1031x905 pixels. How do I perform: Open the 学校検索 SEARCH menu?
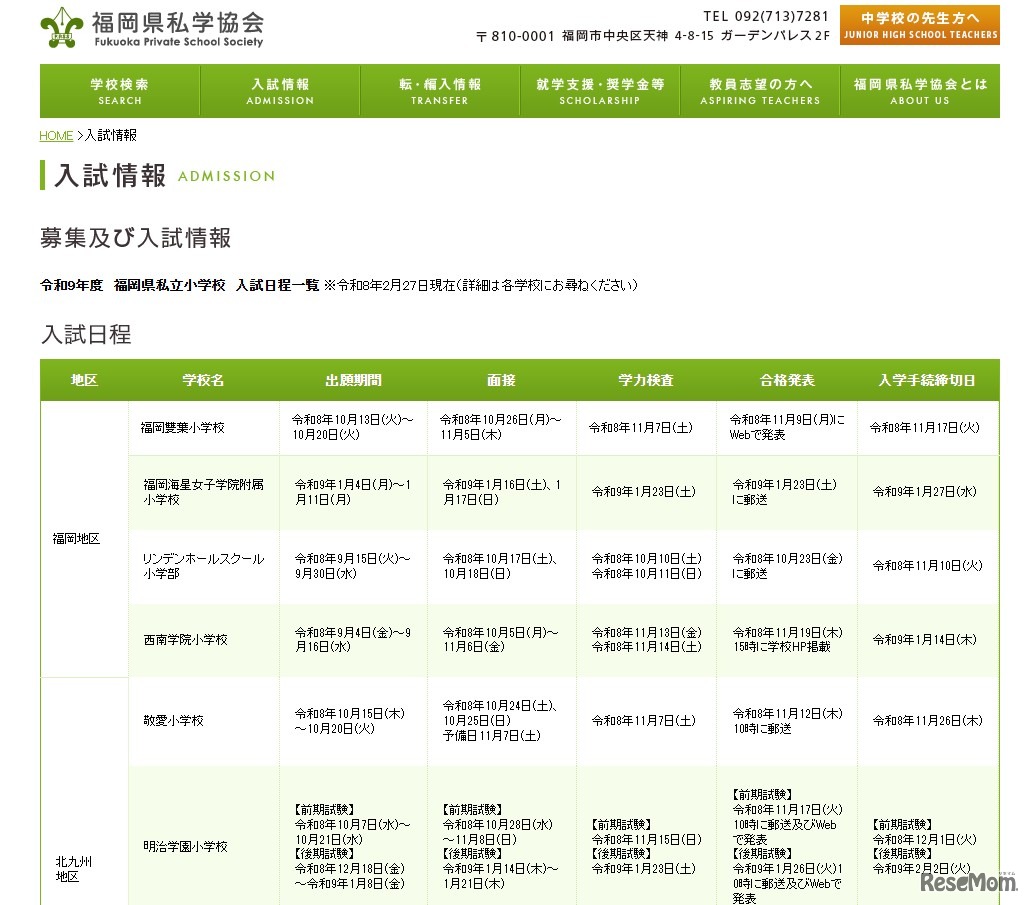[120, 91]
